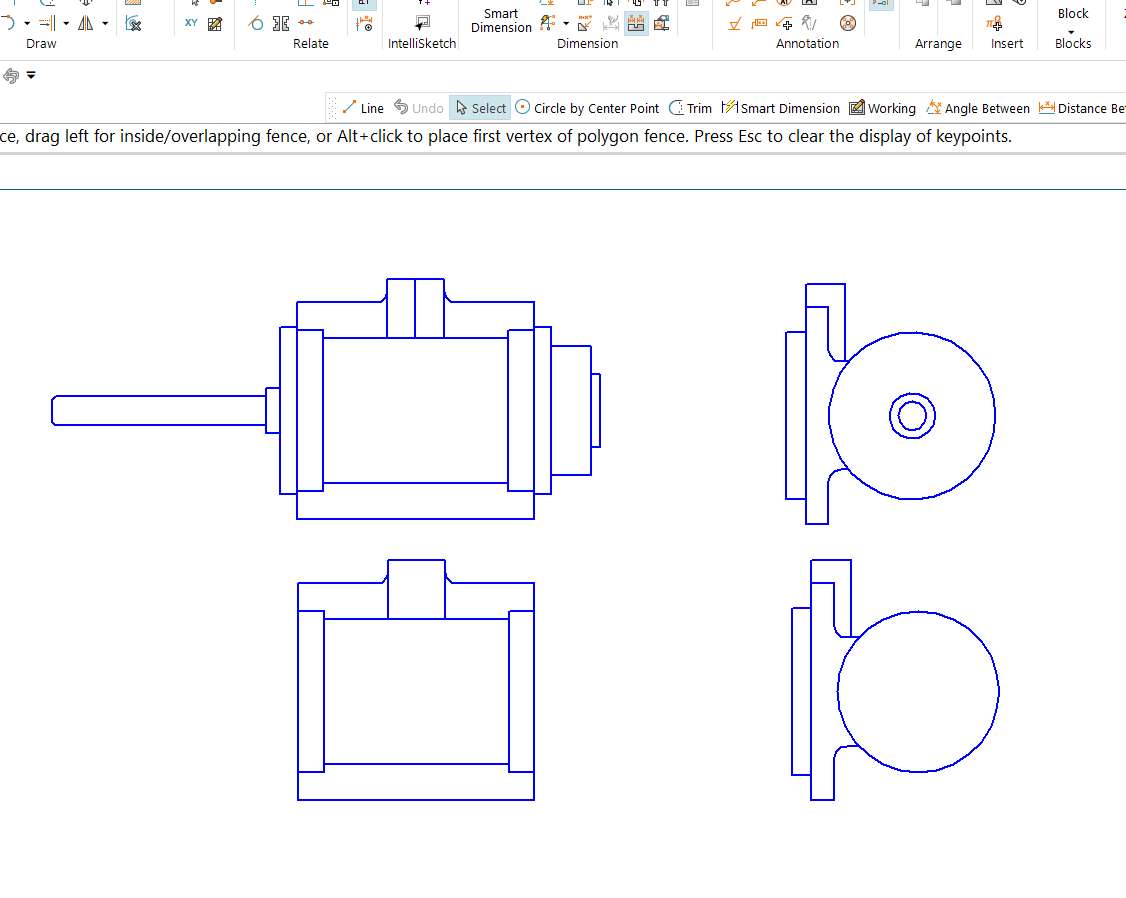Screen dimensions: 1126x898
Task: Select the Trim tool
Action: coord(690,108)
